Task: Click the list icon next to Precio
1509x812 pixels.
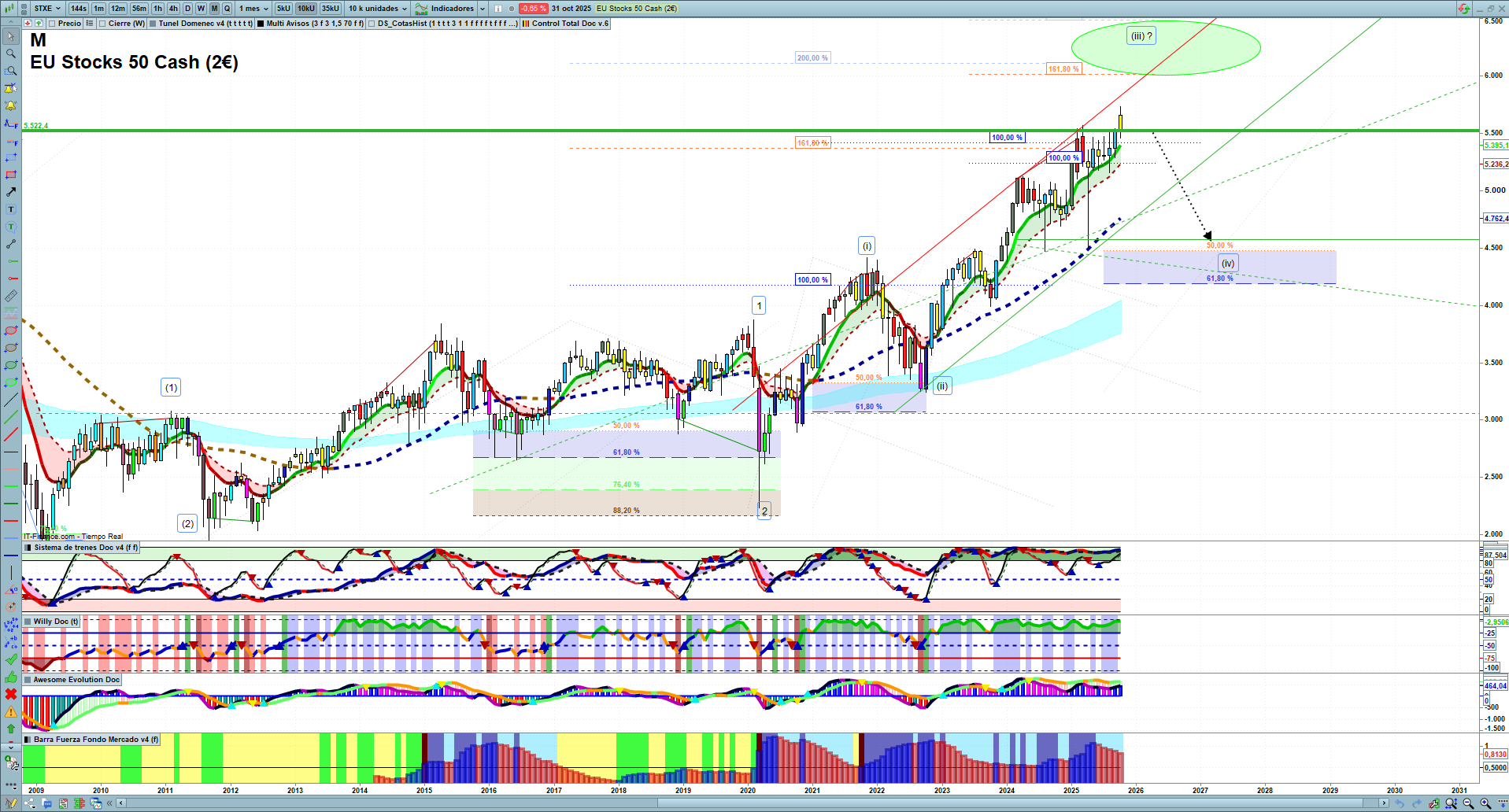Action: (x=90, y=24)
